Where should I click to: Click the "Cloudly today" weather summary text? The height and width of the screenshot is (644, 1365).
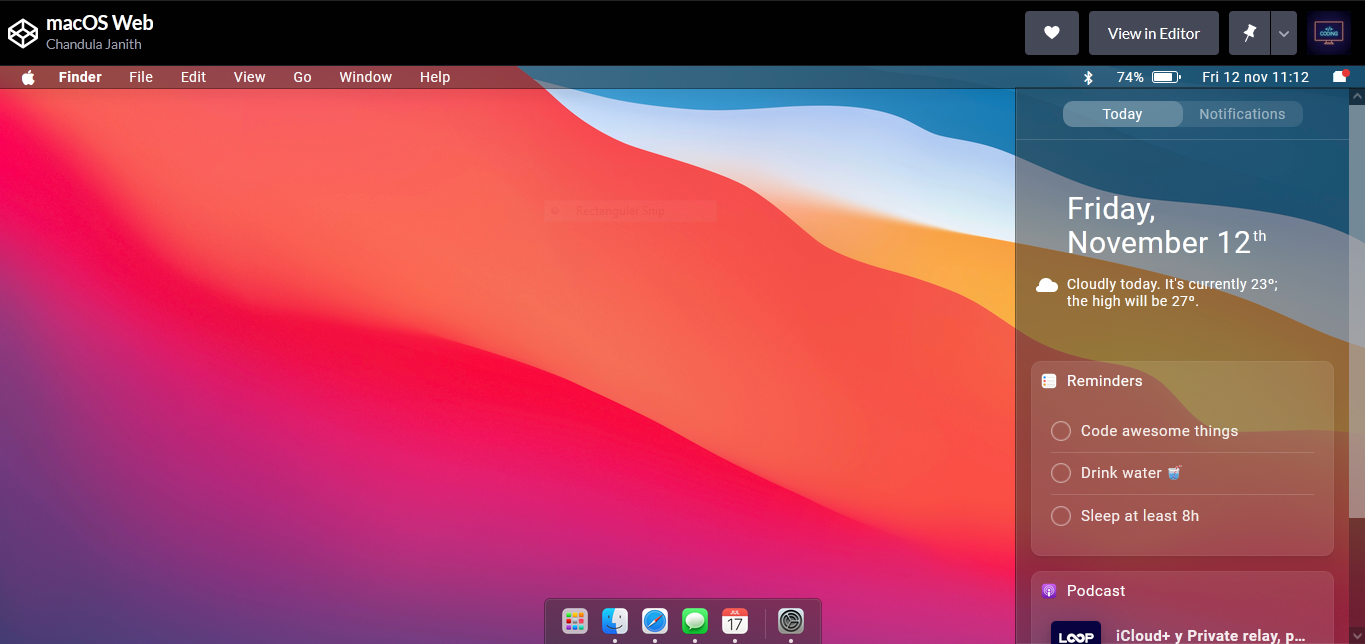coord(1172,292)
